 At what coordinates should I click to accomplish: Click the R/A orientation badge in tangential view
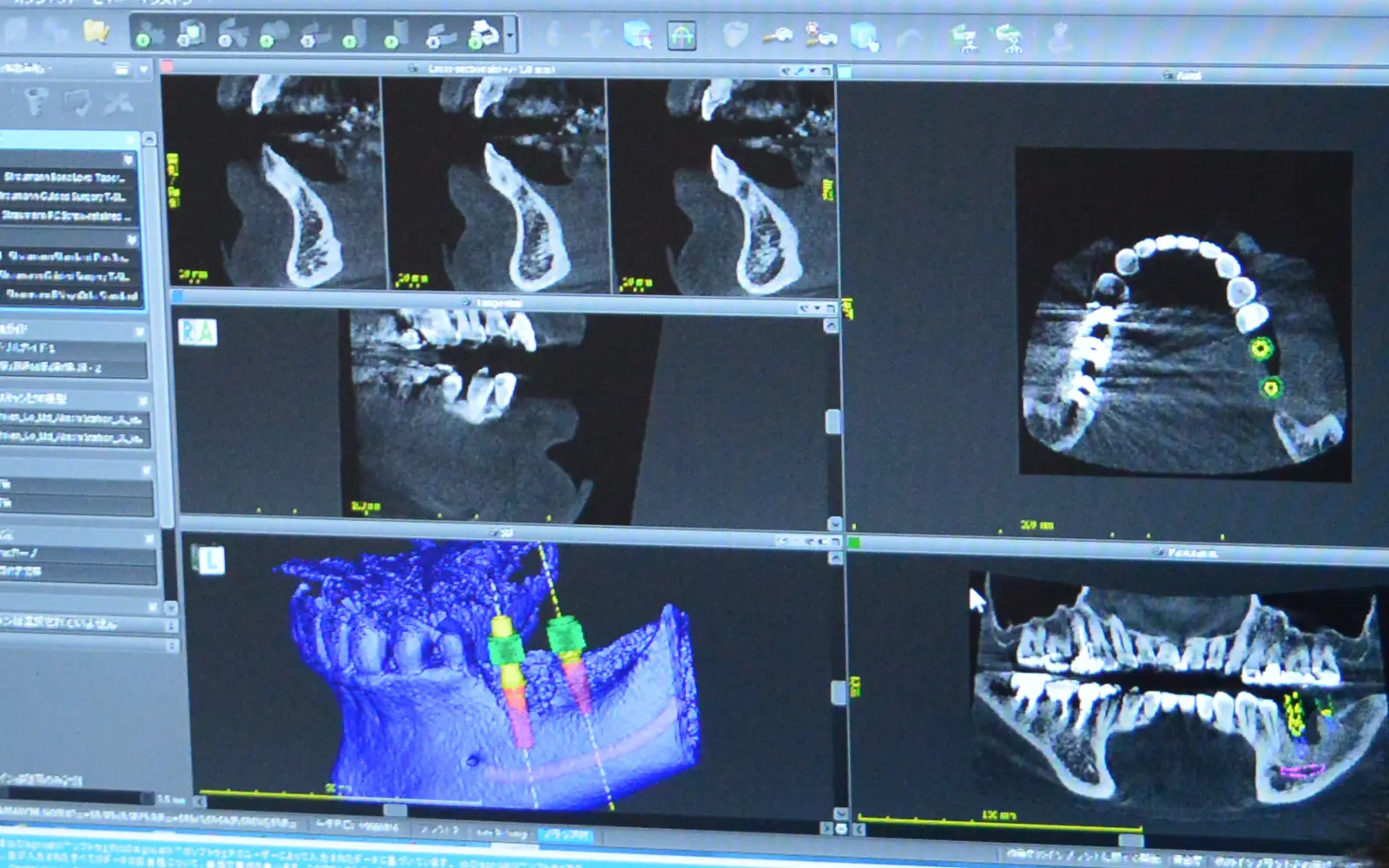click(197, 332)
